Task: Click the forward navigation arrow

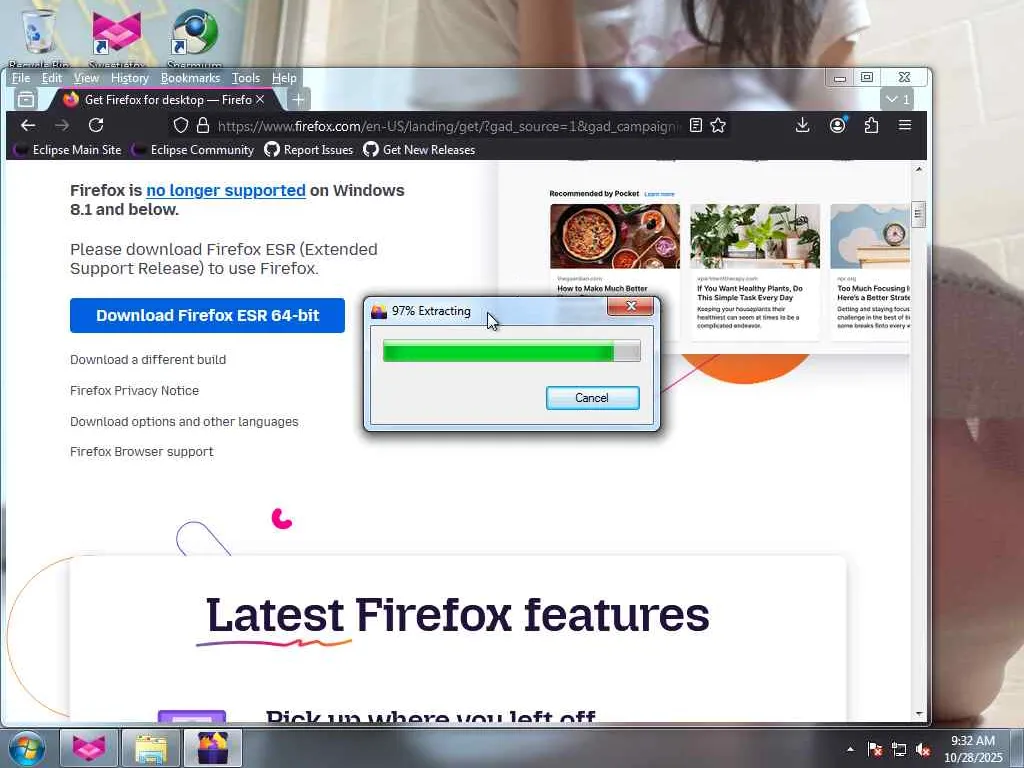Action: (62, 125)
